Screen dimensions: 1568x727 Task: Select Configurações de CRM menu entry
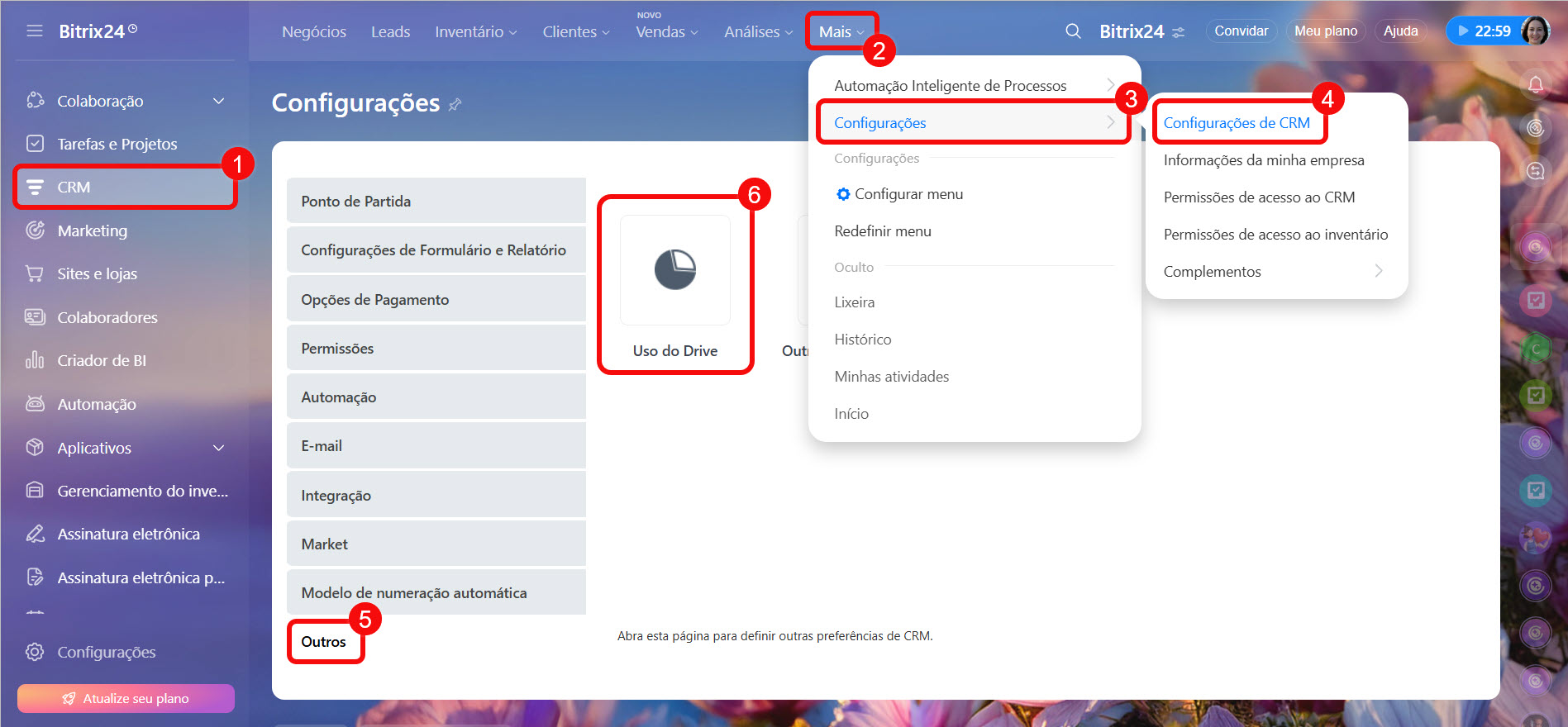tap(1236, 123)
